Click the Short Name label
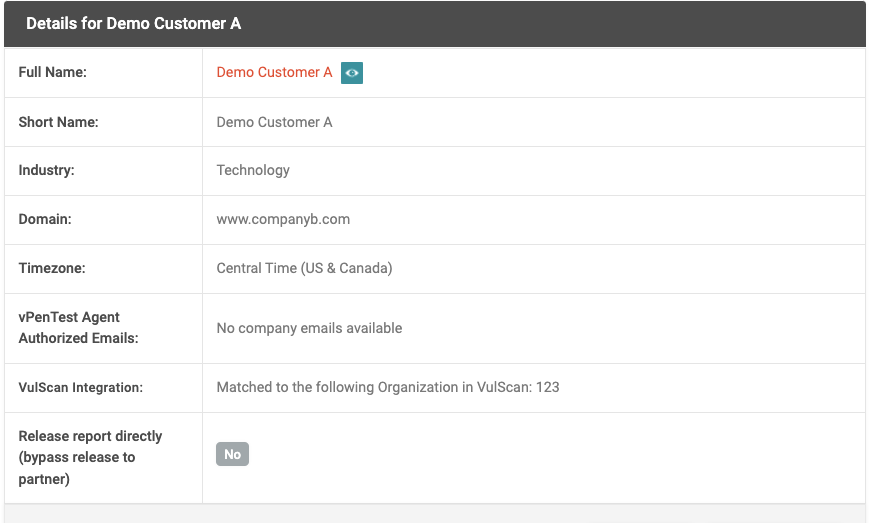869x523 pixels. (x=58, y=122)
